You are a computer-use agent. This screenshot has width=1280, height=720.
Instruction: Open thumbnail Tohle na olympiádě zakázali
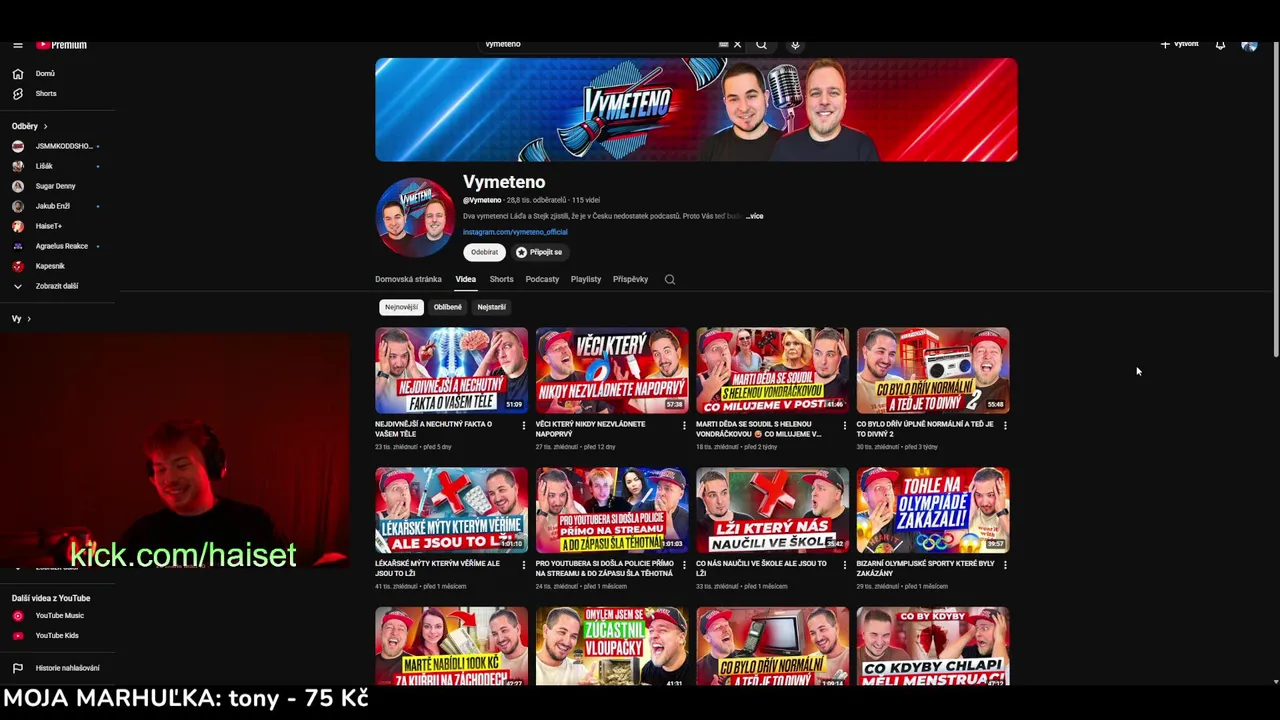(933, 510)
